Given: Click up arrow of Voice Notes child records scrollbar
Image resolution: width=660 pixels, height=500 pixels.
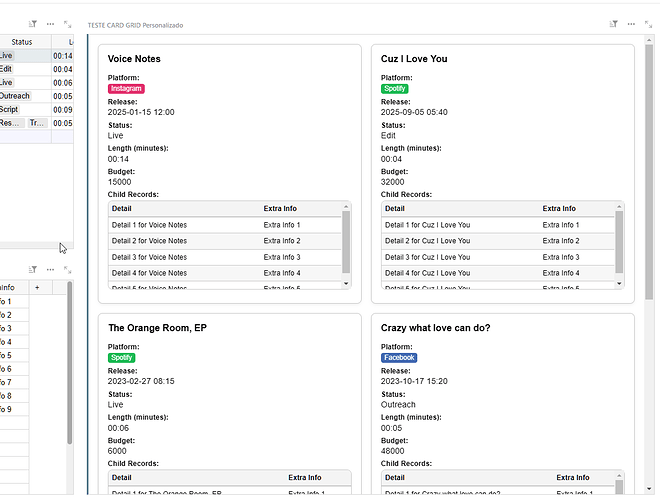Looking at the screenshot, I should [346, 207].
